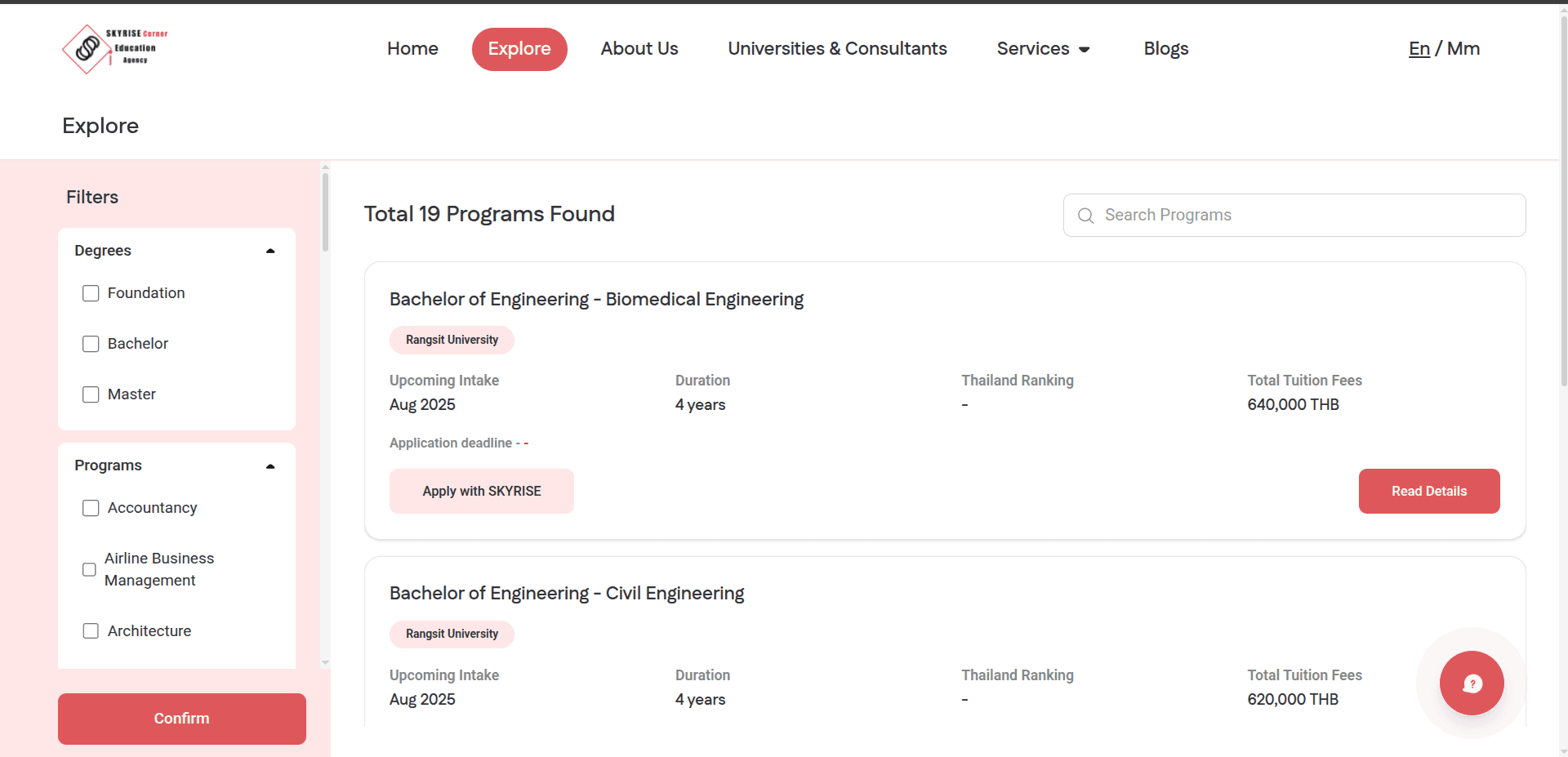Select the Accountancy program checkbox
This screenshot has width=1568, height=757.
[x=91, y=508]
